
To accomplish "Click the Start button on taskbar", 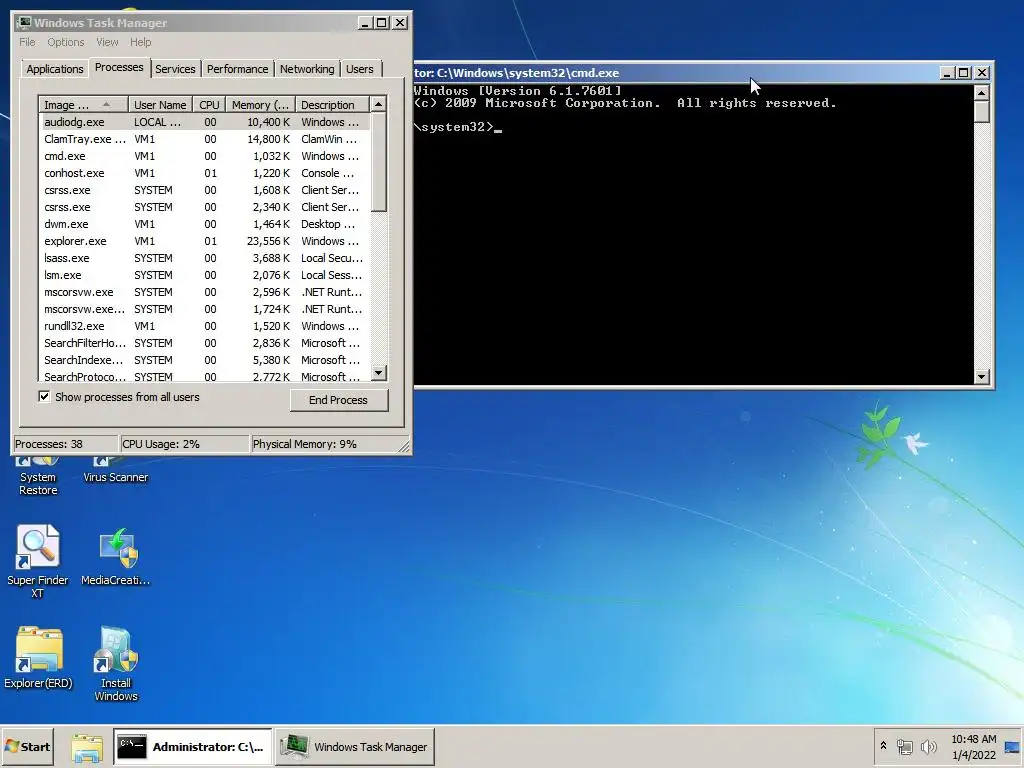I will [x=27, y=746].
